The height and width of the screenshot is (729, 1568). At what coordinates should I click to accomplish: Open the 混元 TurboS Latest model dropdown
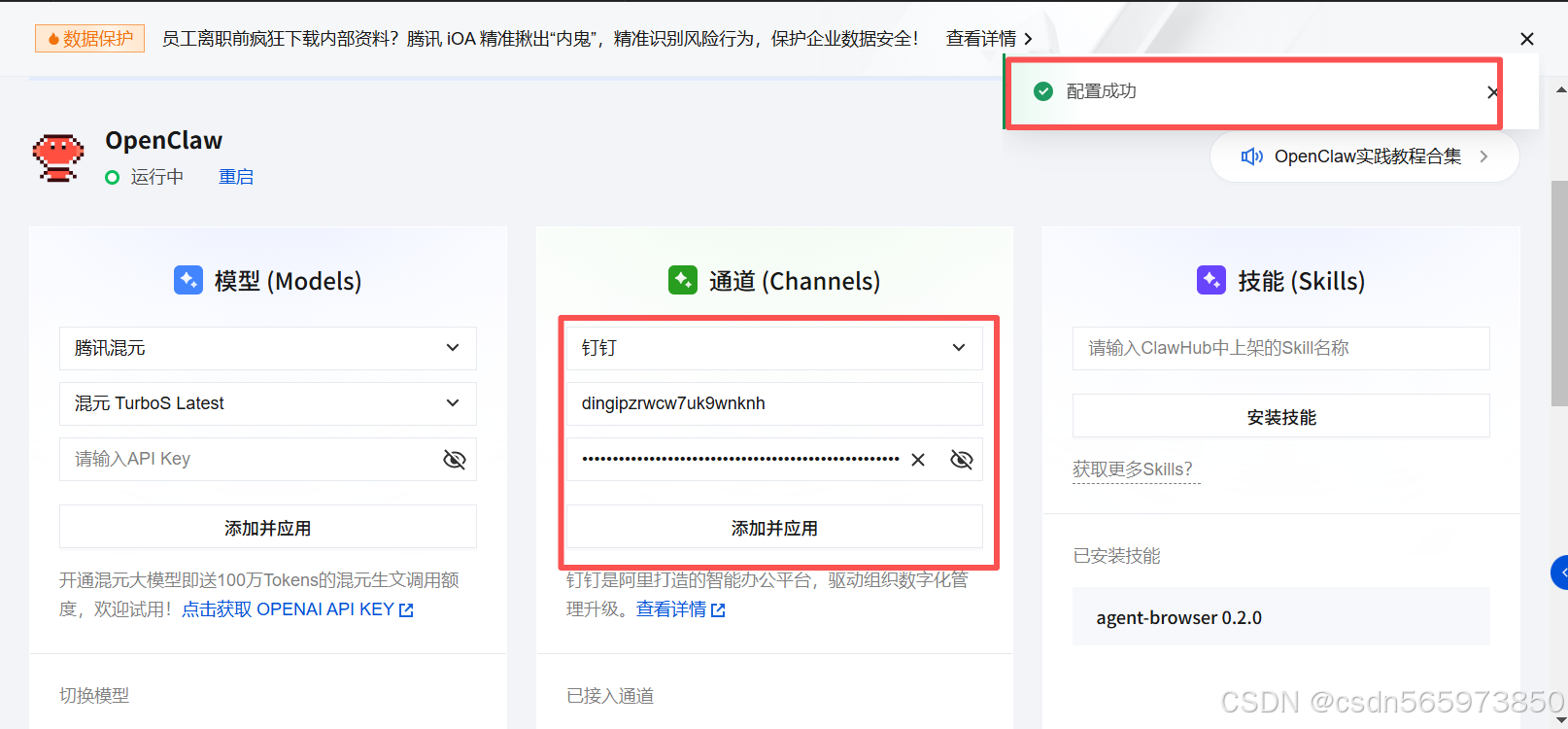pyautogui.click(x=268, y=403)
